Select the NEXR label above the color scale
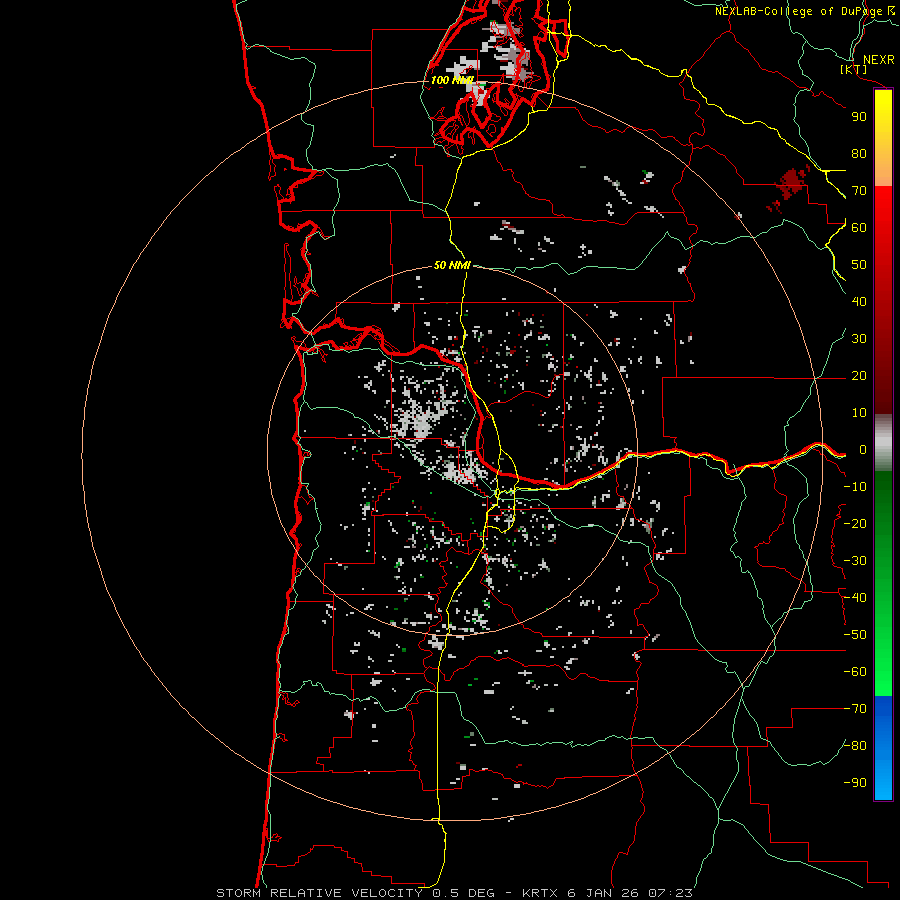 [878, 60]
